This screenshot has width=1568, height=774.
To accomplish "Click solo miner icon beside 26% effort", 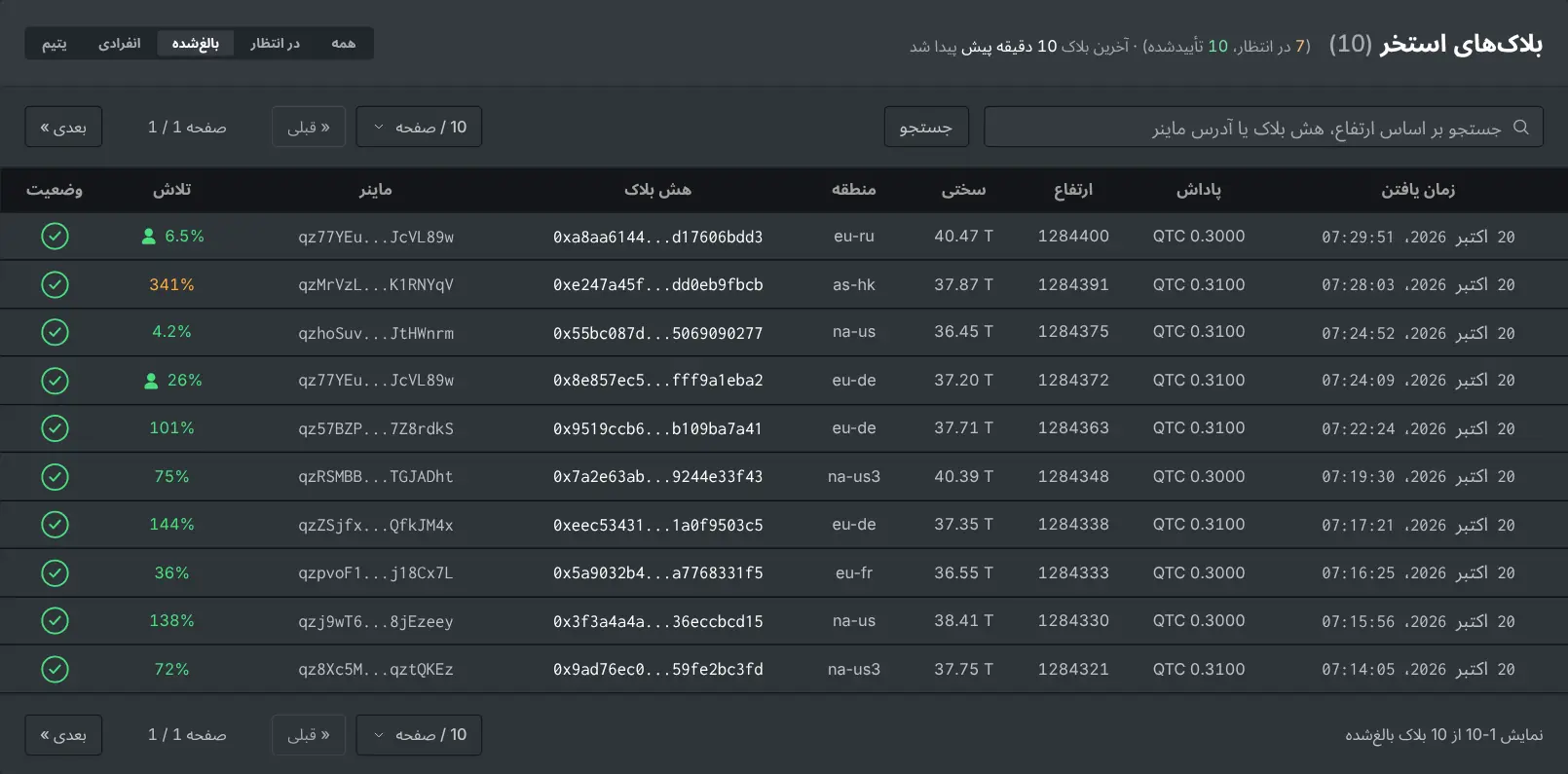I will [x=151, y=381].
